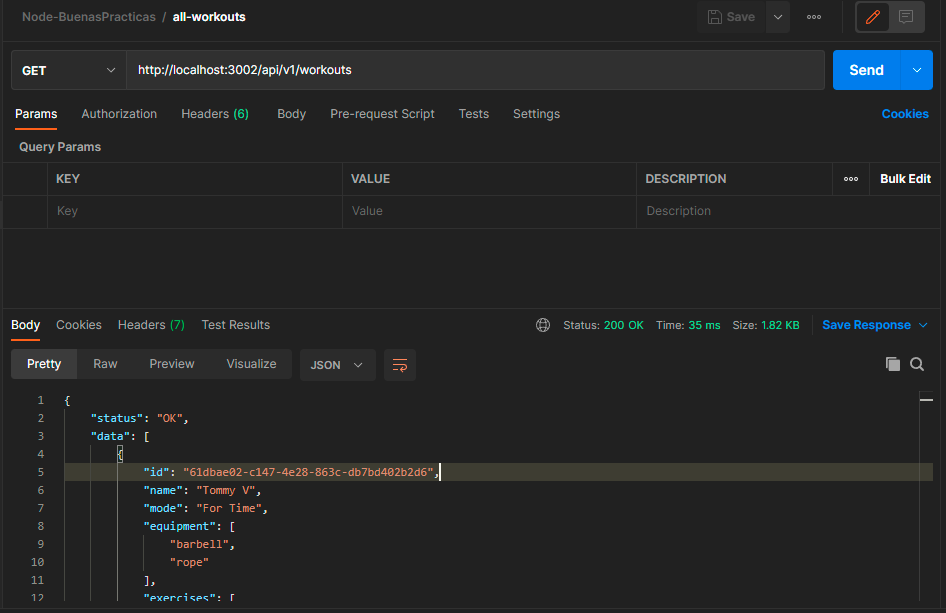Switch to the Test Results tab
946x613 pixels.
pyautogui.click(x=235, y=325)
